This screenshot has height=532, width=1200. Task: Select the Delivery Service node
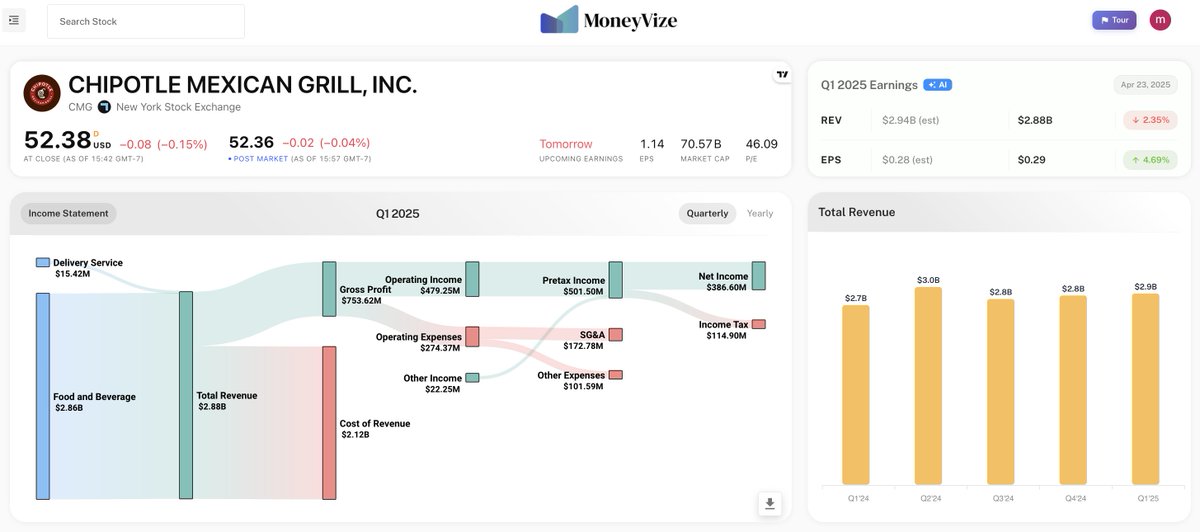point(42,262)
